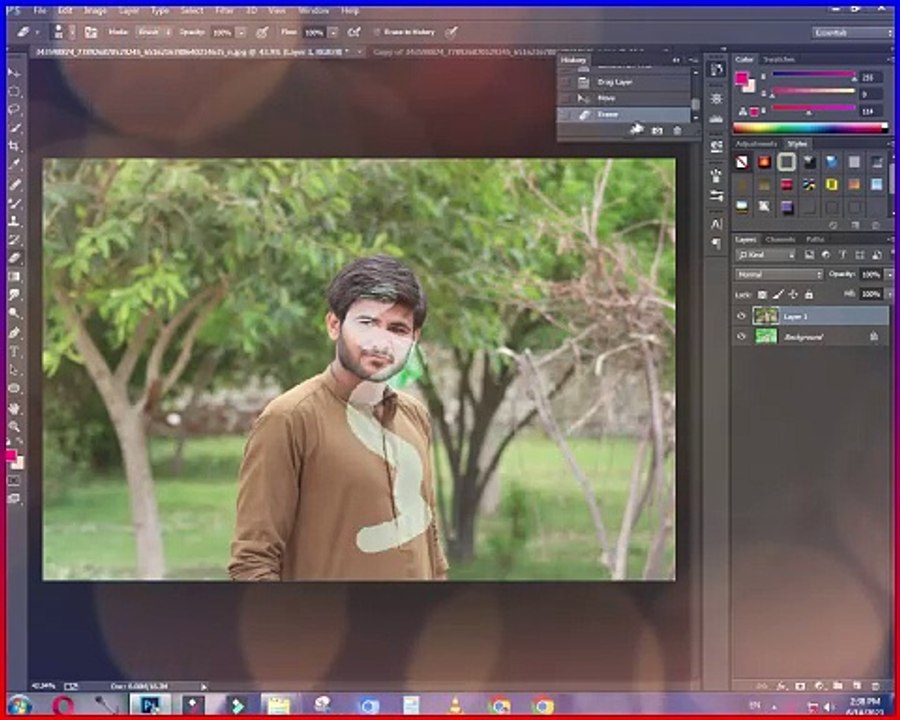Screen dimensions: 900x720
Task: Select the Brush tool
Action: [x=14, y=203]
